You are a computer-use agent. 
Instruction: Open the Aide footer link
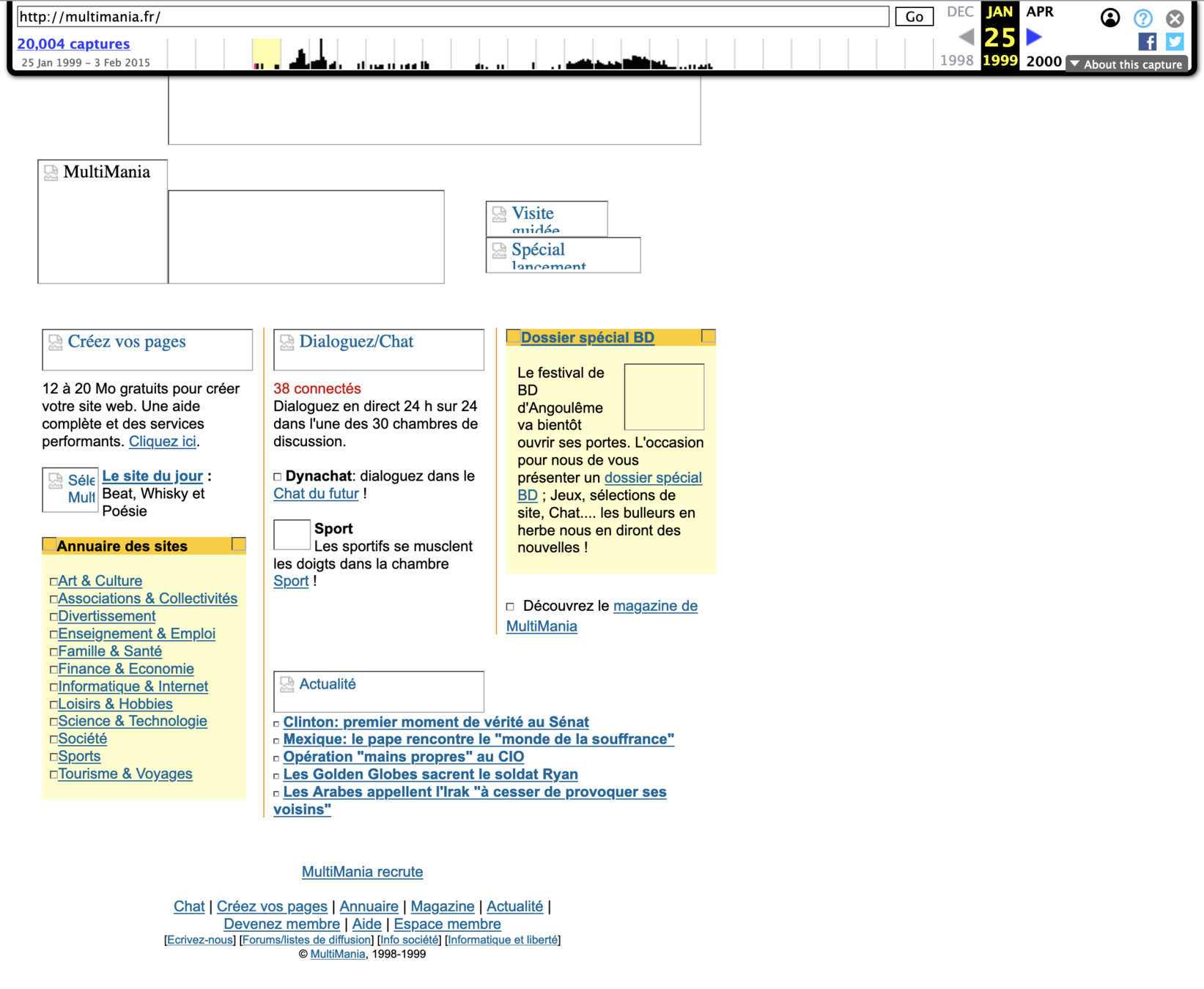(x=366, y=924)
